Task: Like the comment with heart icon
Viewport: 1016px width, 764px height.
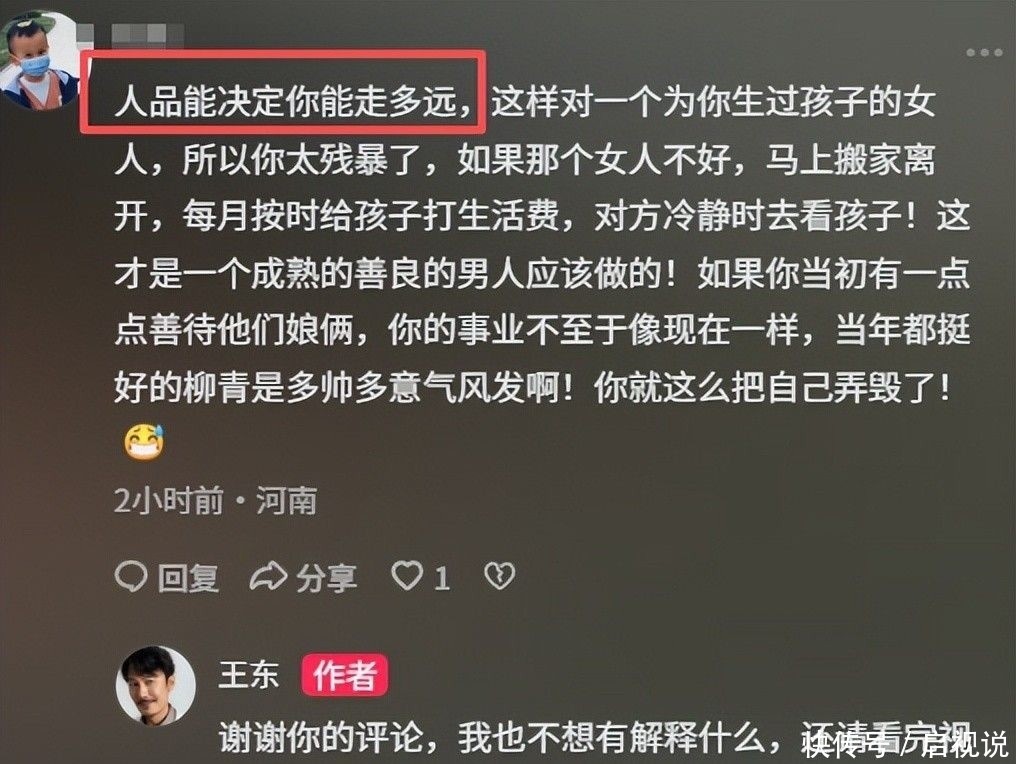Action: [x=408, y=575]
